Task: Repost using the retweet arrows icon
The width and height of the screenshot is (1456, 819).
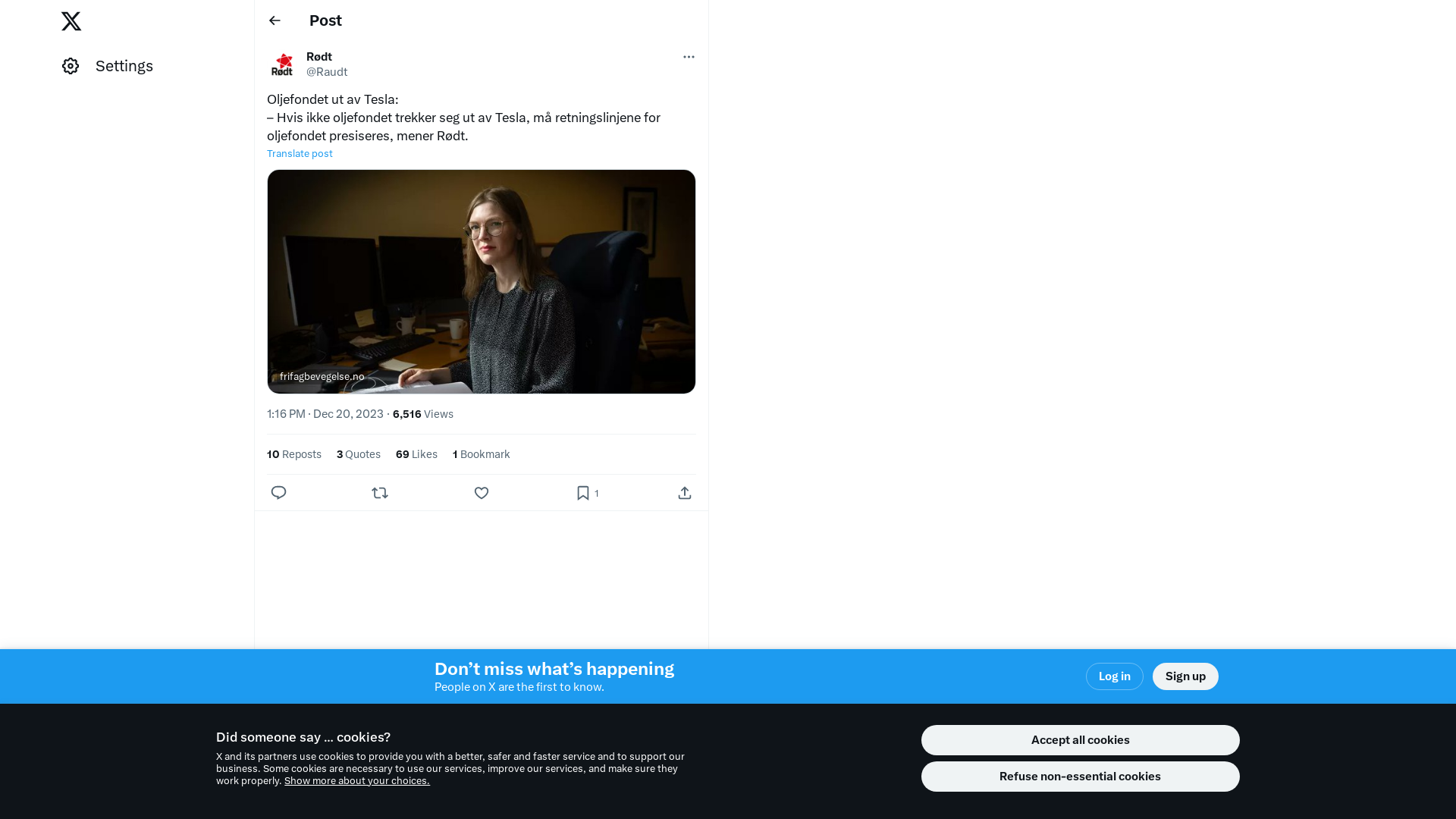Action: tap(380, 493)
